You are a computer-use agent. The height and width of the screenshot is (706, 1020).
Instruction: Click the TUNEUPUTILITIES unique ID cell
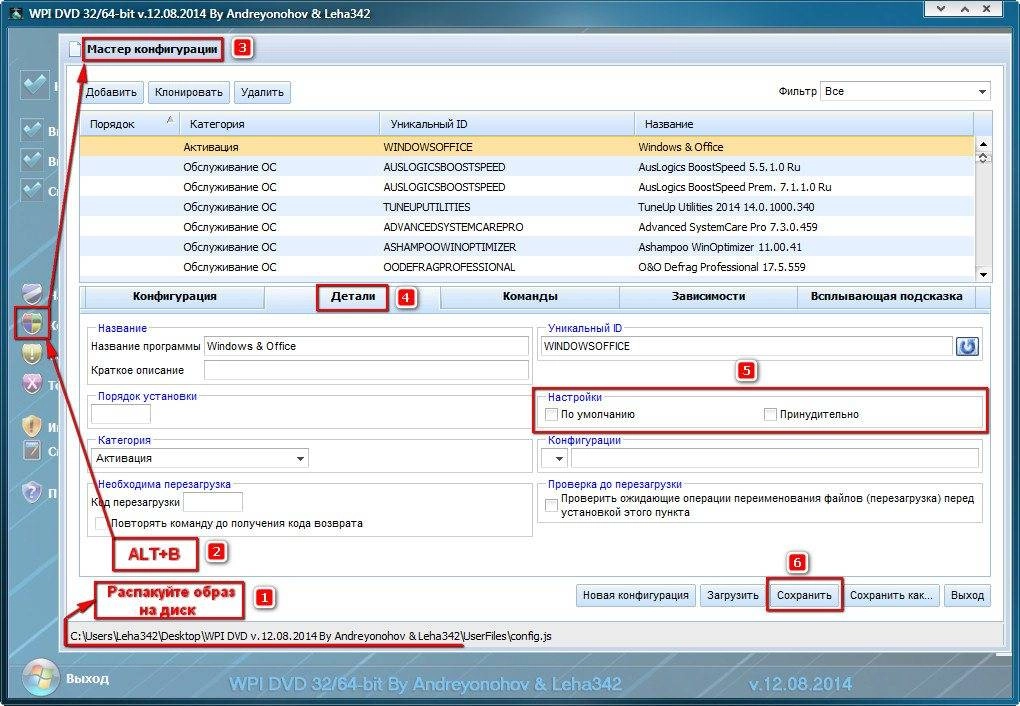click(427, 207)
